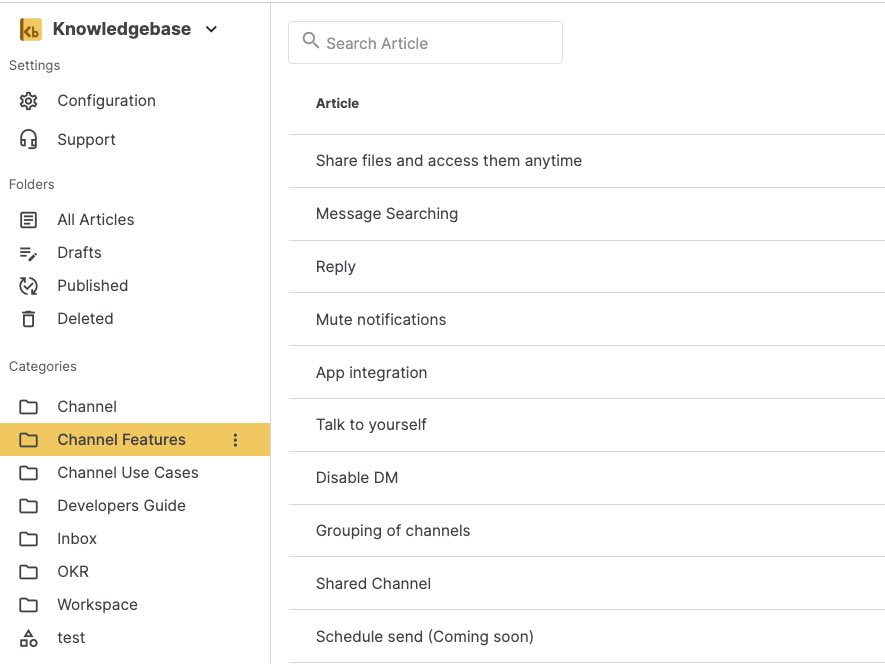Viewport: 885px width, 664px height.
Task: Open Channel Features three-dot options menu
Action: [x=235, y=440]
